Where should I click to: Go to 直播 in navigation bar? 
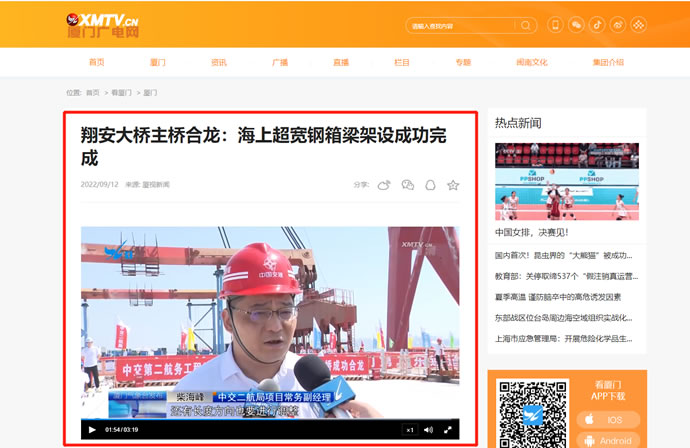coord(341,62)
